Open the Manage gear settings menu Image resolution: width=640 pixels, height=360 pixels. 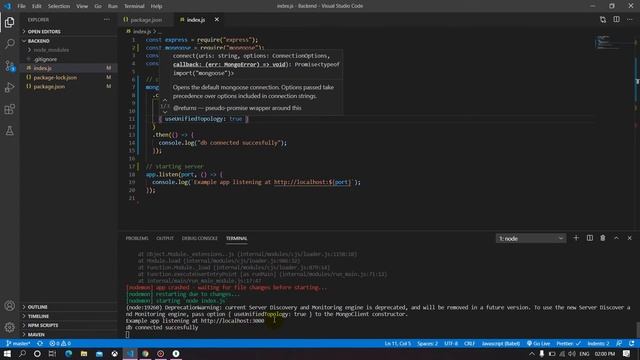[9, 327]
